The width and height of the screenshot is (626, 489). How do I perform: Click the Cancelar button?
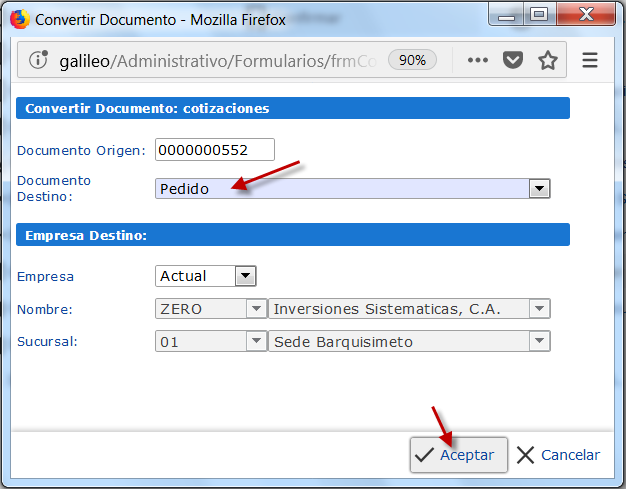(558, 455)
